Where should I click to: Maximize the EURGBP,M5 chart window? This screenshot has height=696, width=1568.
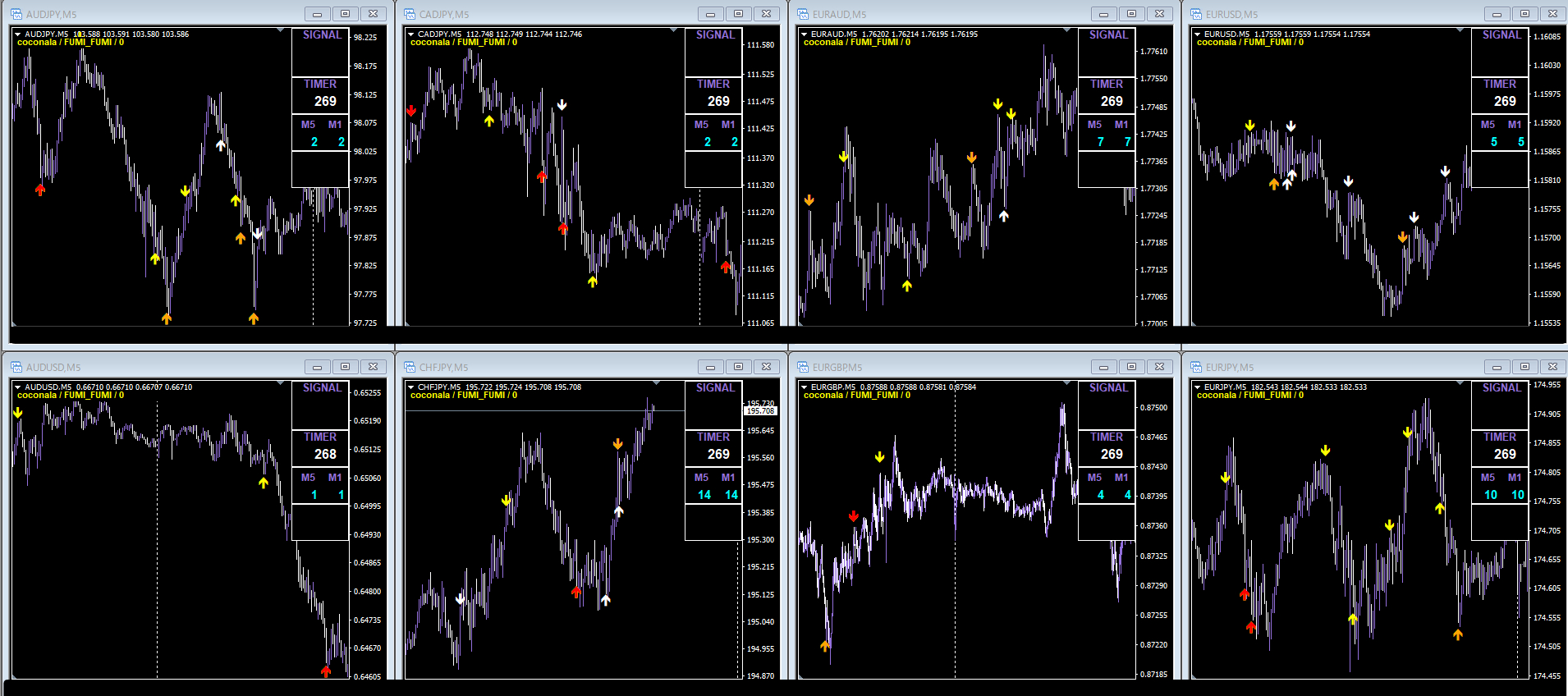1131,367
